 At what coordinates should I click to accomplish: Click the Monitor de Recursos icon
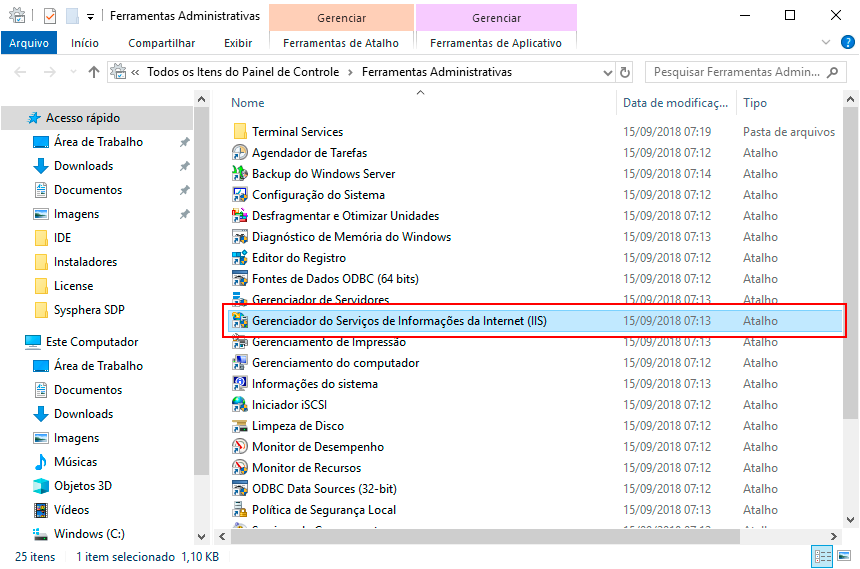[240, 467]
